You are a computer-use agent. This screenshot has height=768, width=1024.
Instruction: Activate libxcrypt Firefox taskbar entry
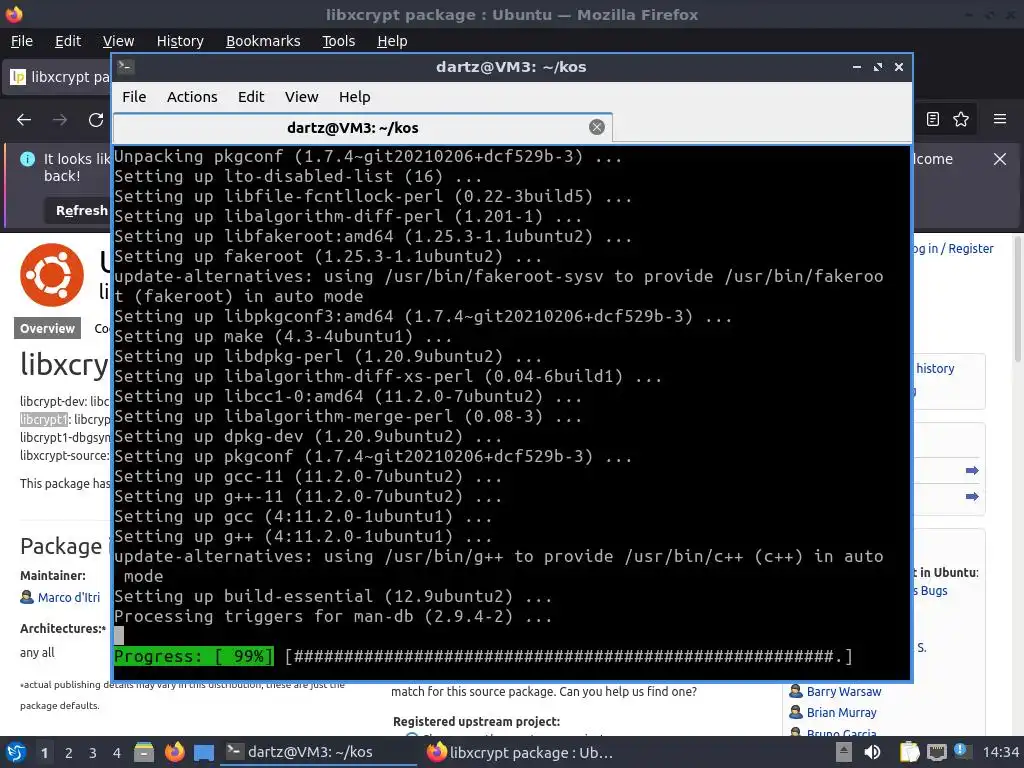click(x=520, y=752)
